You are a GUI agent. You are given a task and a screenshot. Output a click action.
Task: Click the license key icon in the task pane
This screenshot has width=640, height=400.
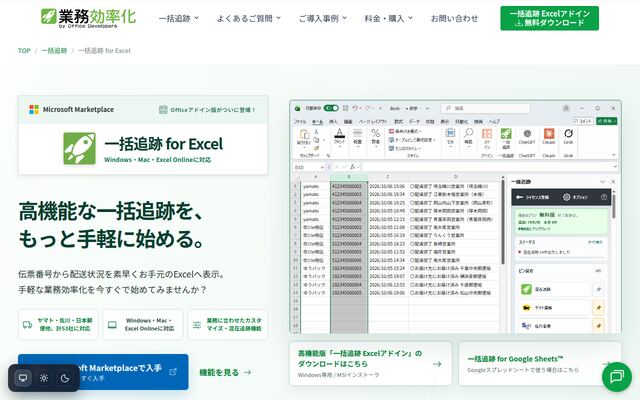520,197
